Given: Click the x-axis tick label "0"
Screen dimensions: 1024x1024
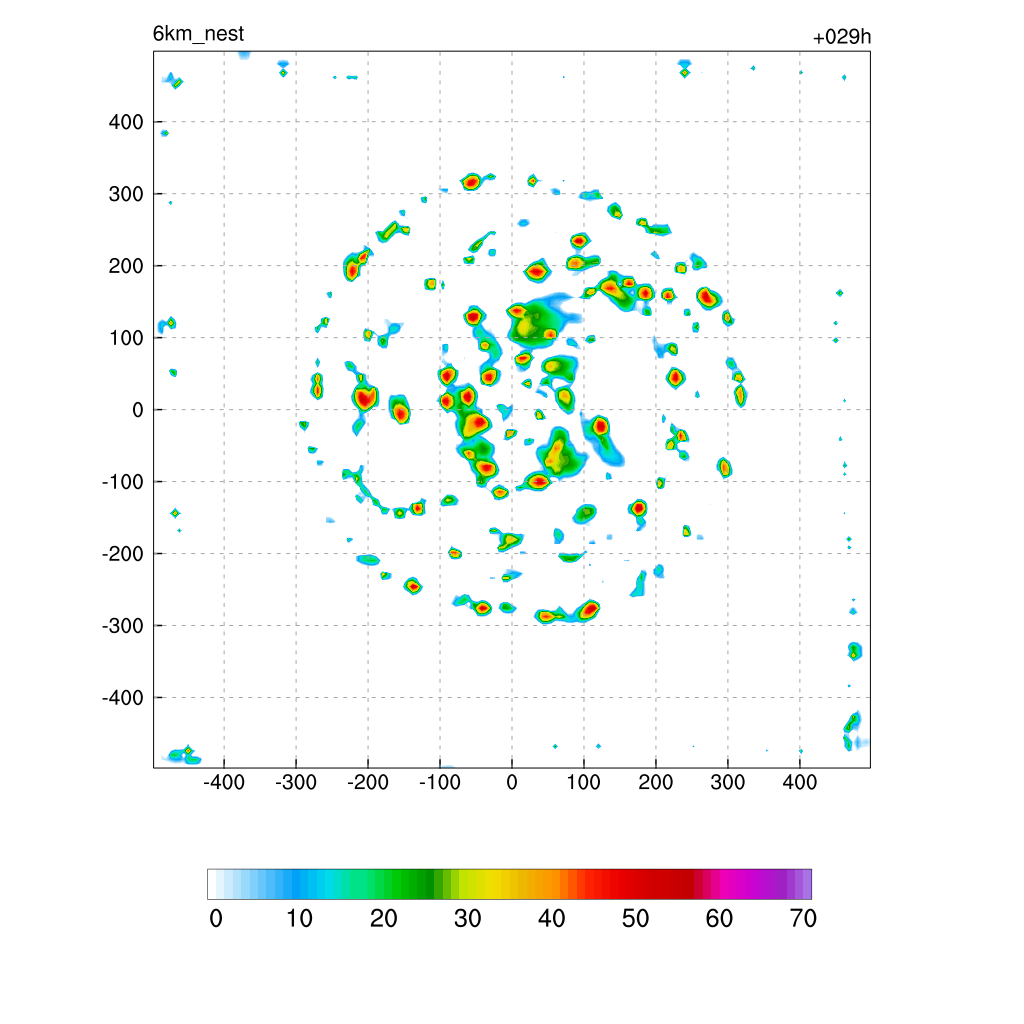Looking at the screenshot, I should coord(512,782).
